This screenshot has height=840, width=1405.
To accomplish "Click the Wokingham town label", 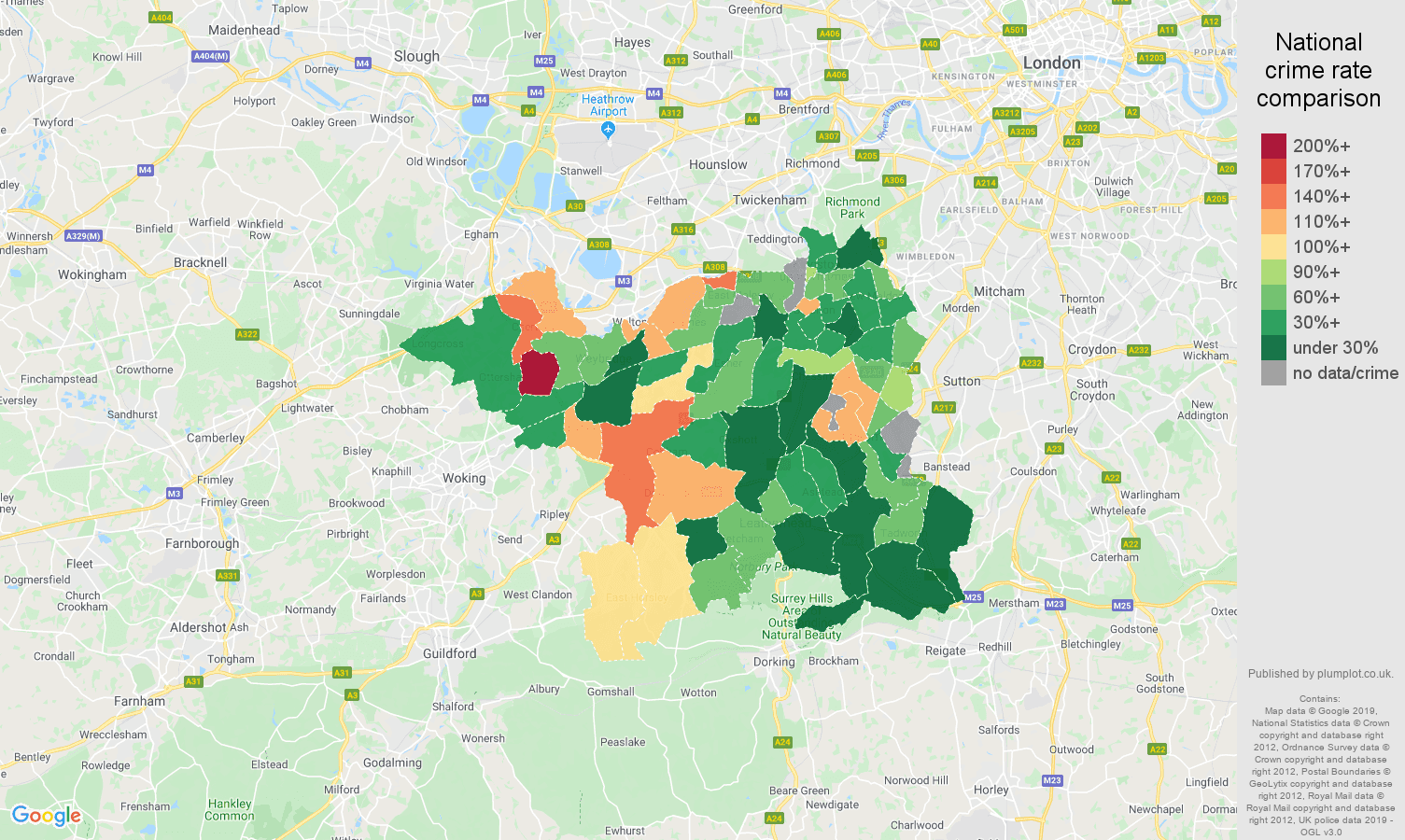I will click(92, 274).
